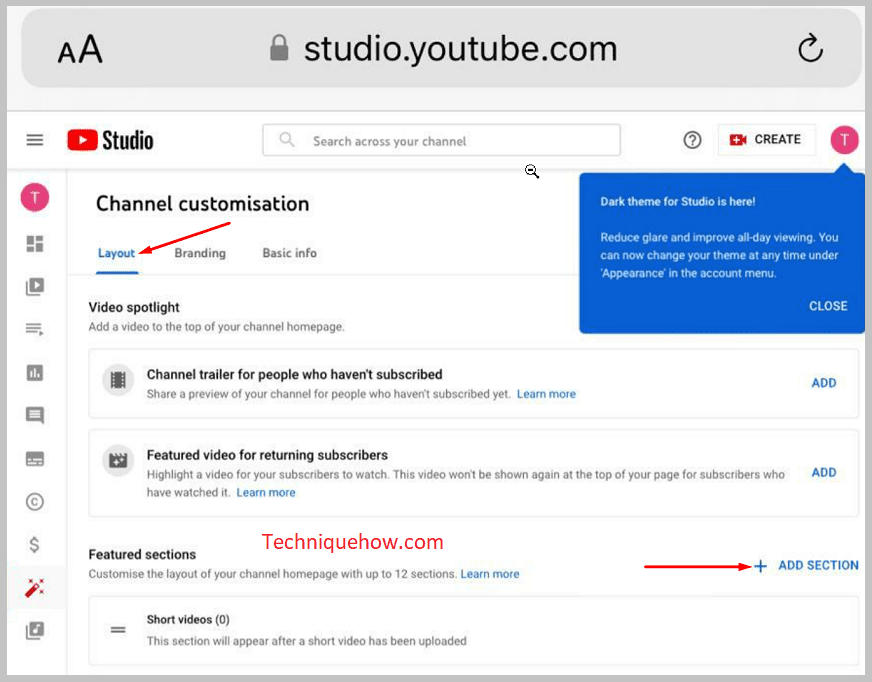
Task: Open Monetization dollar sign icon
Action: pyautogui.click(x=34, y=544)
